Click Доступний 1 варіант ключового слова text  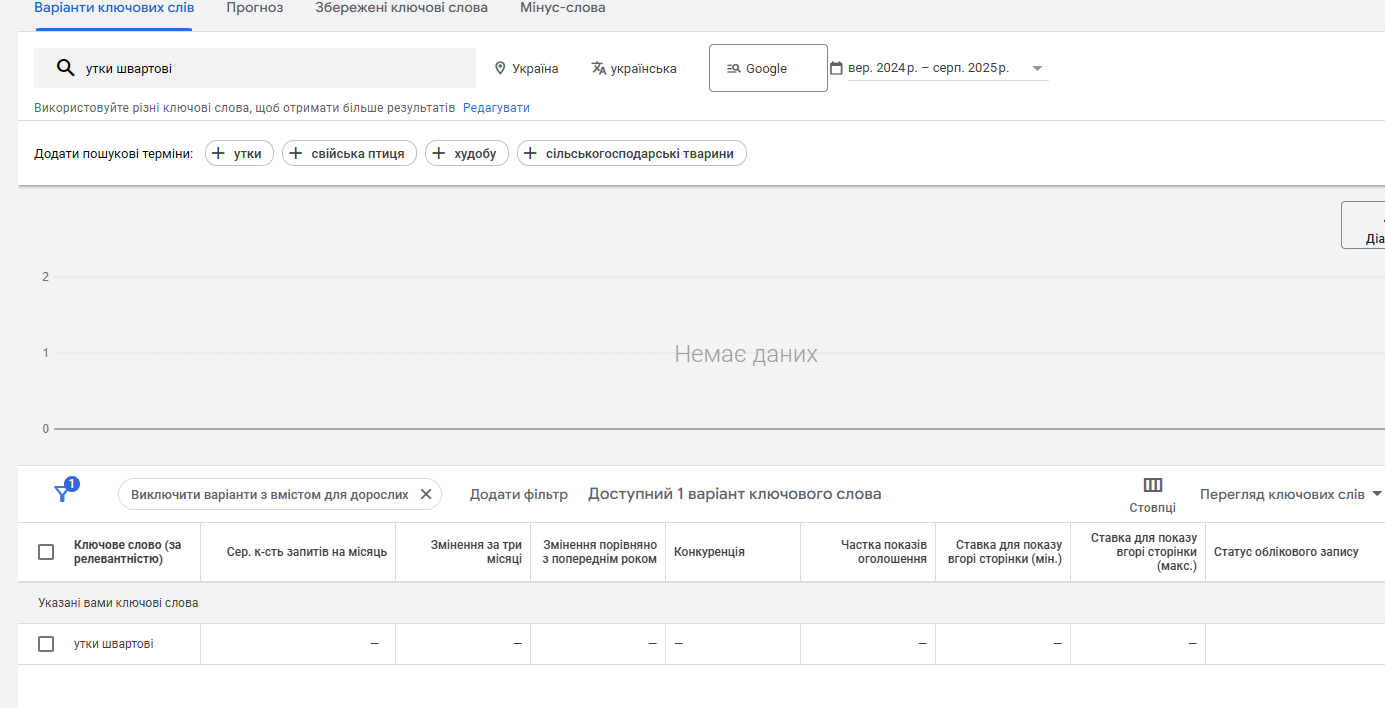pos(735,494)
